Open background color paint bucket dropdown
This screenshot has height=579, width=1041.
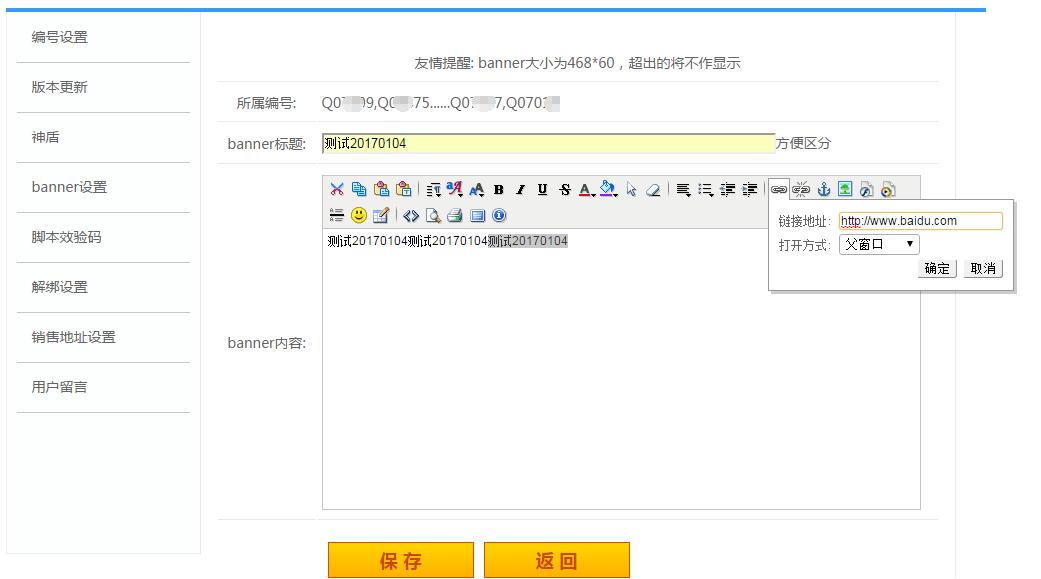pos(608,190)
